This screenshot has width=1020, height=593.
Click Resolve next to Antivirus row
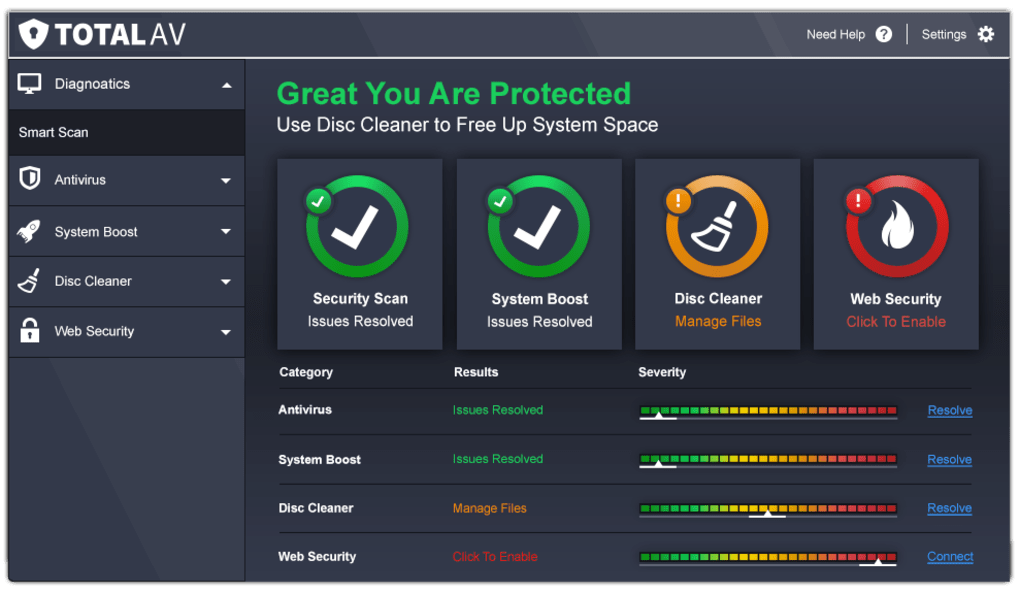(948, 410)
